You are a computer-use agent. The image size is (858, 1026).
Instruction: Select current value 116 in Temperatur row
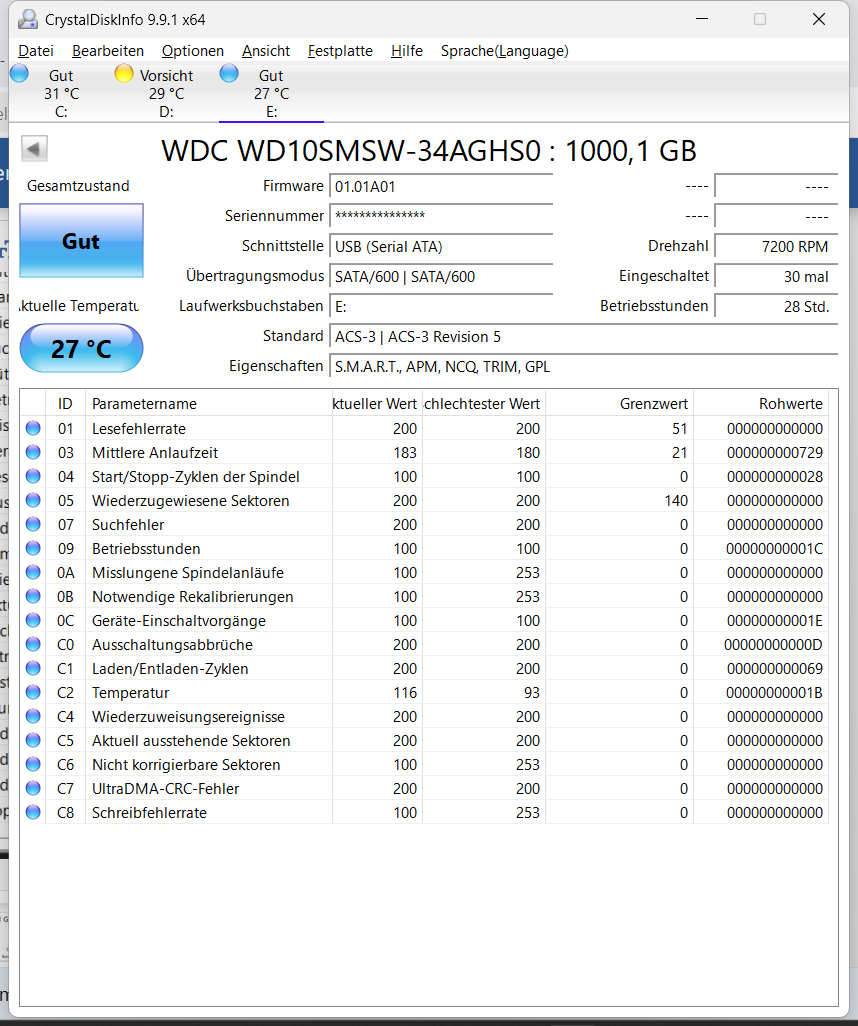click(x=405, y=692)
